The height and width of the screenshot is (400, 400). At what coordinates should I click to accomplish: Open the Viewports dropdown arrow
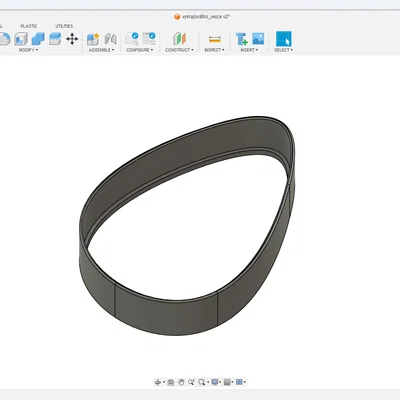tap(245, 382)
